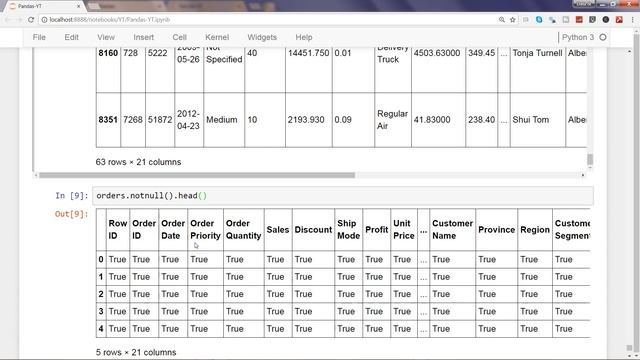The width and height of the screenshot is (640, 360).
Task: Open the Edit menu
Action: point(71,37)
